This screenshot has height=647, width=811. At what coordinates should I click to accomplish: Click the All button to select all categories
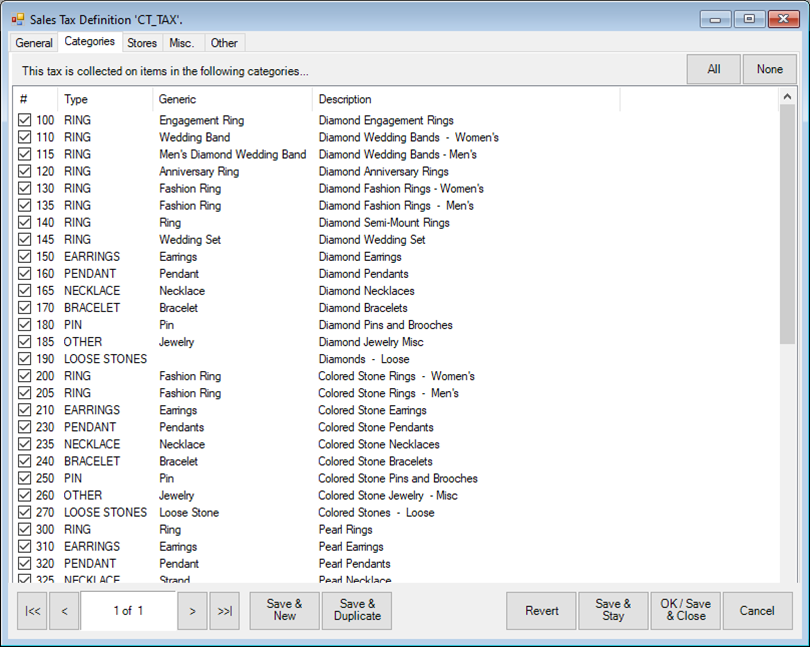pos(714,70)
